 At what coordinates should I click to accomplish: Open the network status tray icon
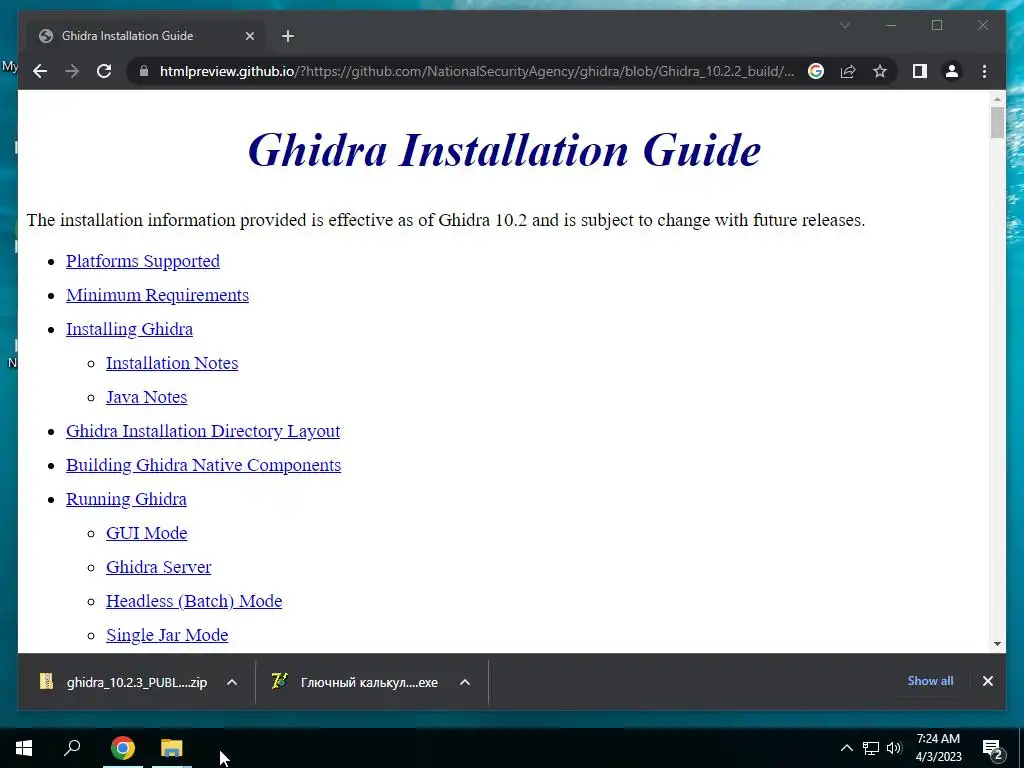[871, 748]
